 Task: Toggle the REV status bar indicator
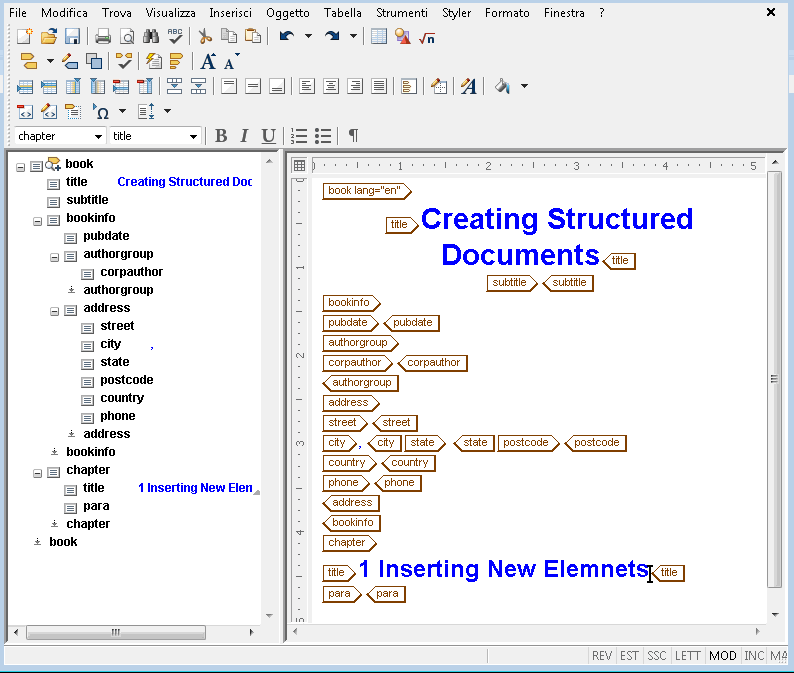[x=602, y=656]
